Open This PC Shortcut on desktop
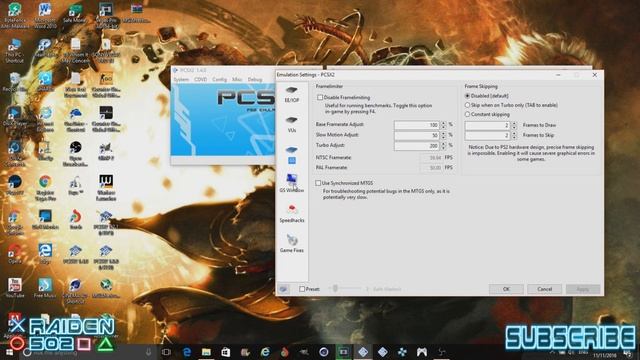 pyautogui.click(x=15, y=51)
